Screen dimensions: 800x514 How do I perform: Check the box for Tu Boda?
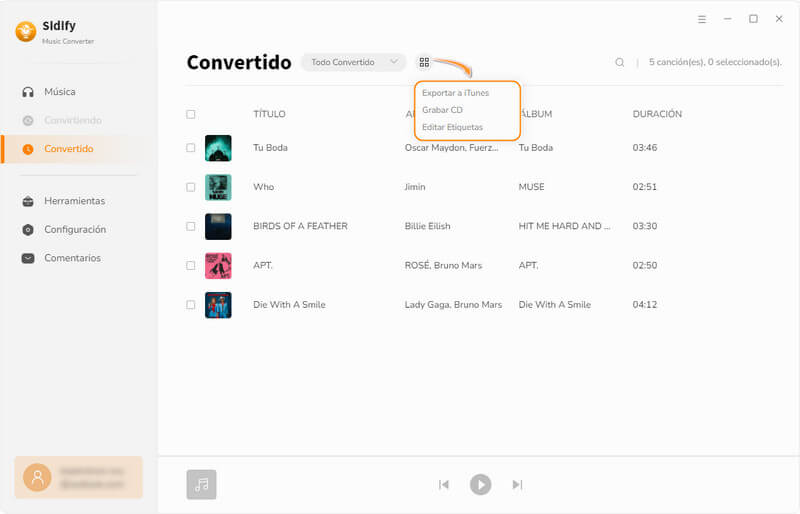191,148
